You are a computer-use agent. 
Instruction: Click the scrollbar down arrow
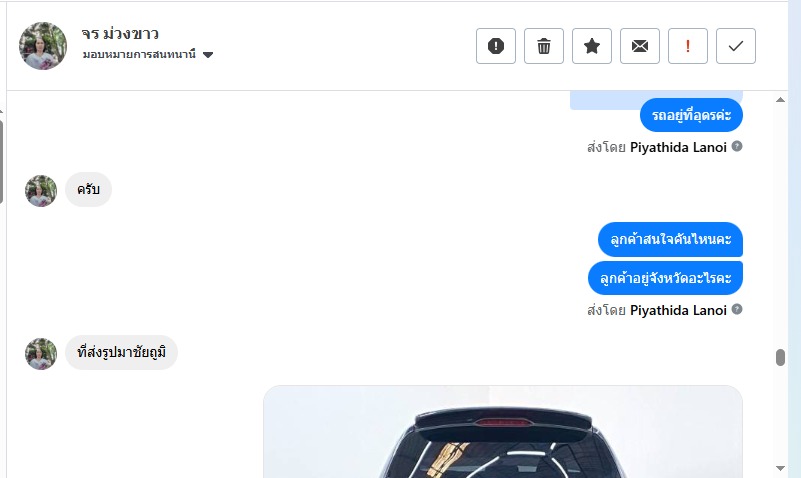[780, 468]
